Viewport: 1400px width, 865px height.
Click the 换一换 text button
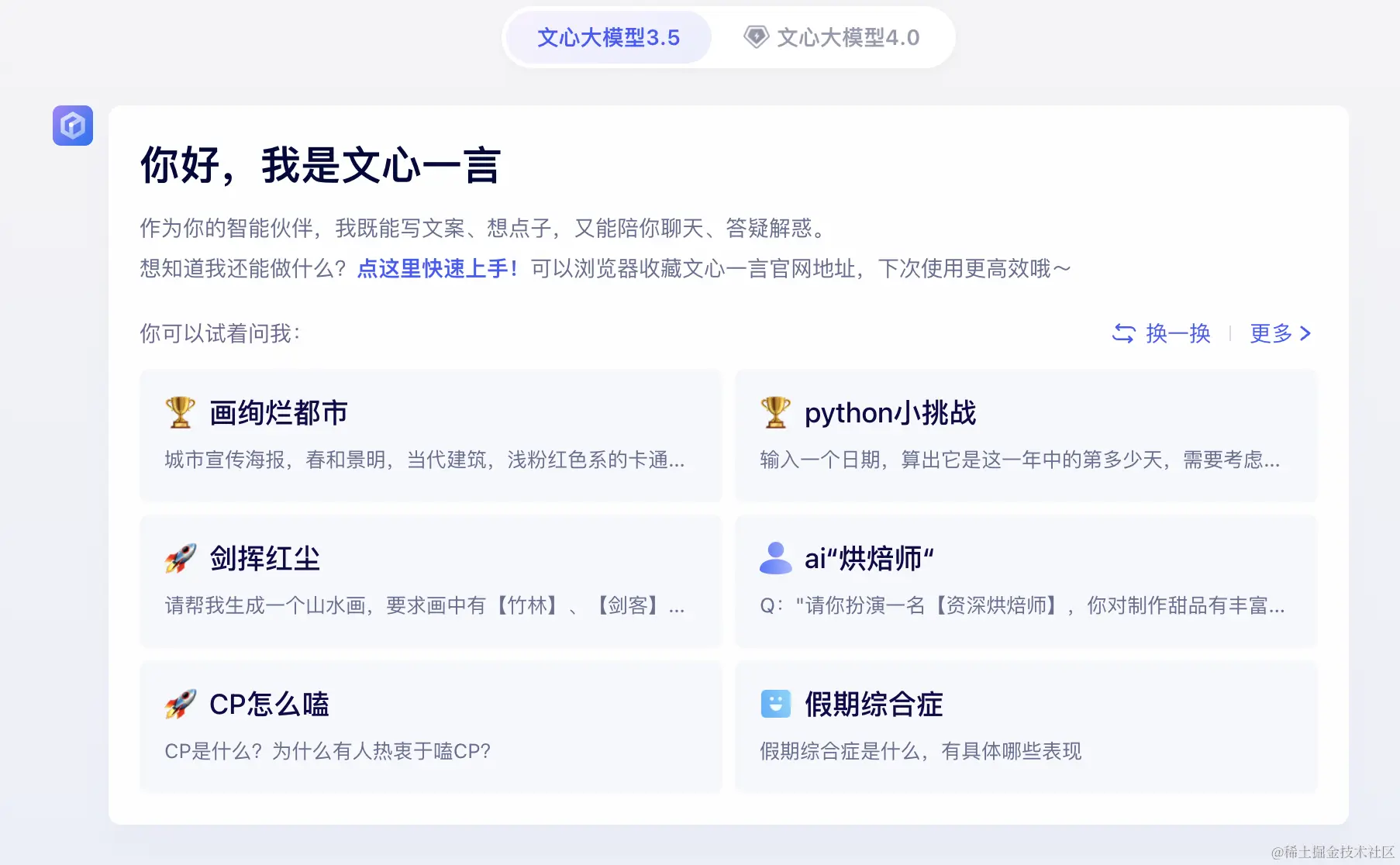(x=1178, y=333)
